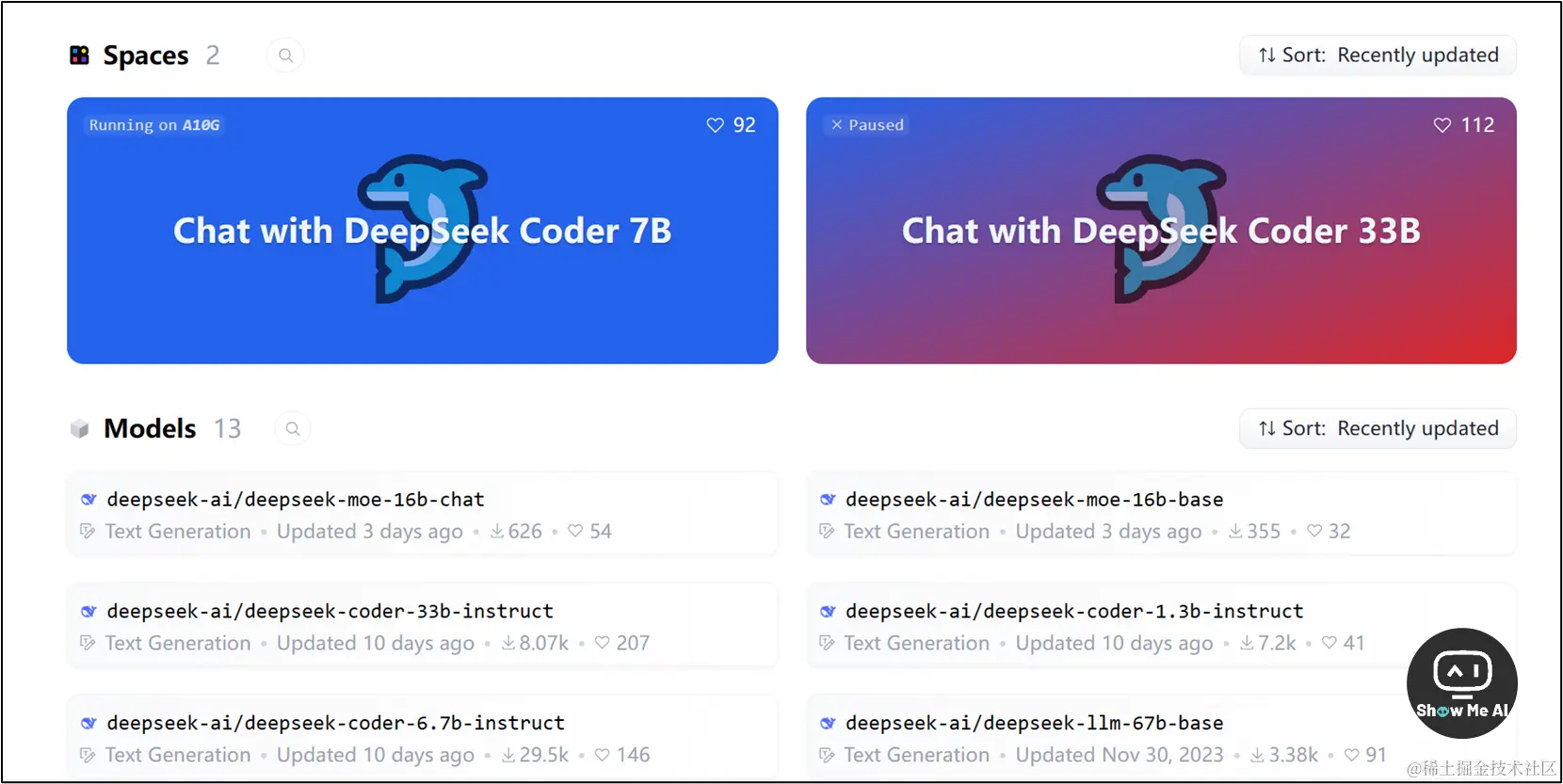Click the gray cube Models section icon
This screenshot has width=1563, height=784.
[79, 429]
